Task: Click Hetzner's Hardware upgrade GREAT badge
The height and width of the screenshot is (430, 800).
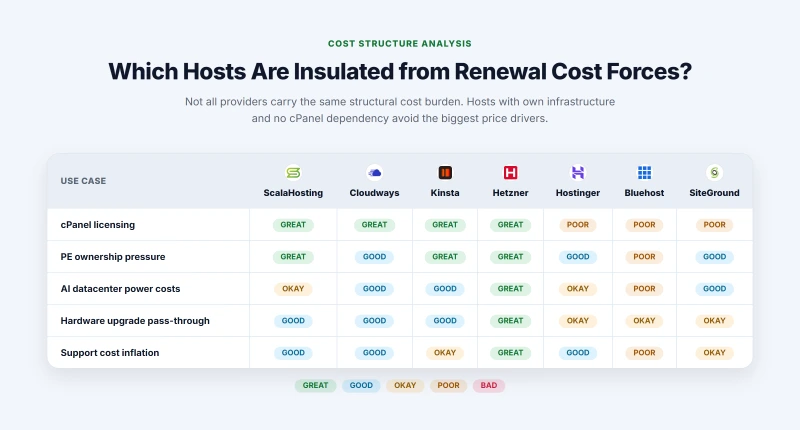Action: (x=510, y=321)
